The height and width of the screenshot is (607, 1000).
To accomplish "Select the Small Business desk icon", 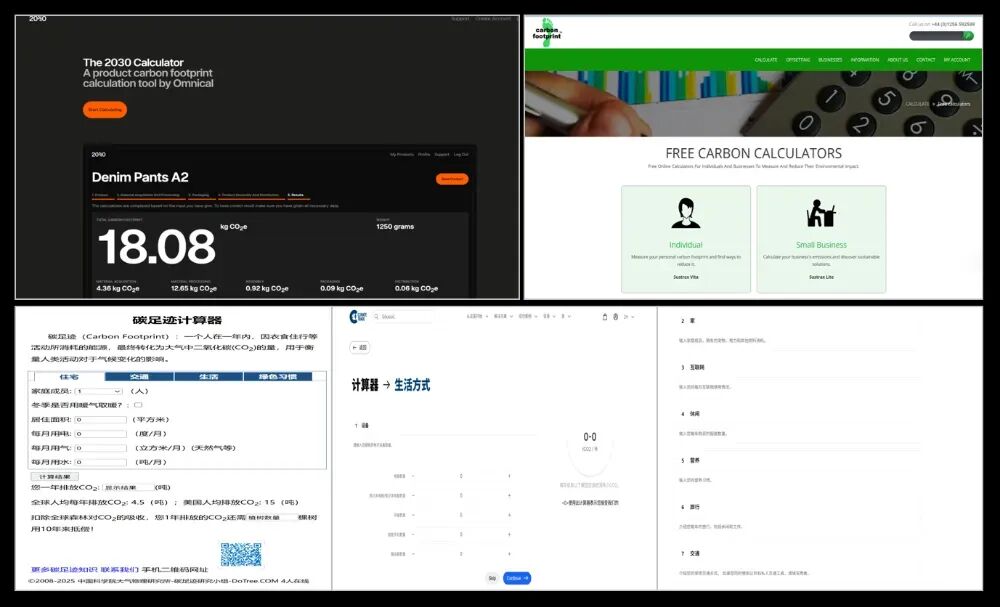I will 820,213.
